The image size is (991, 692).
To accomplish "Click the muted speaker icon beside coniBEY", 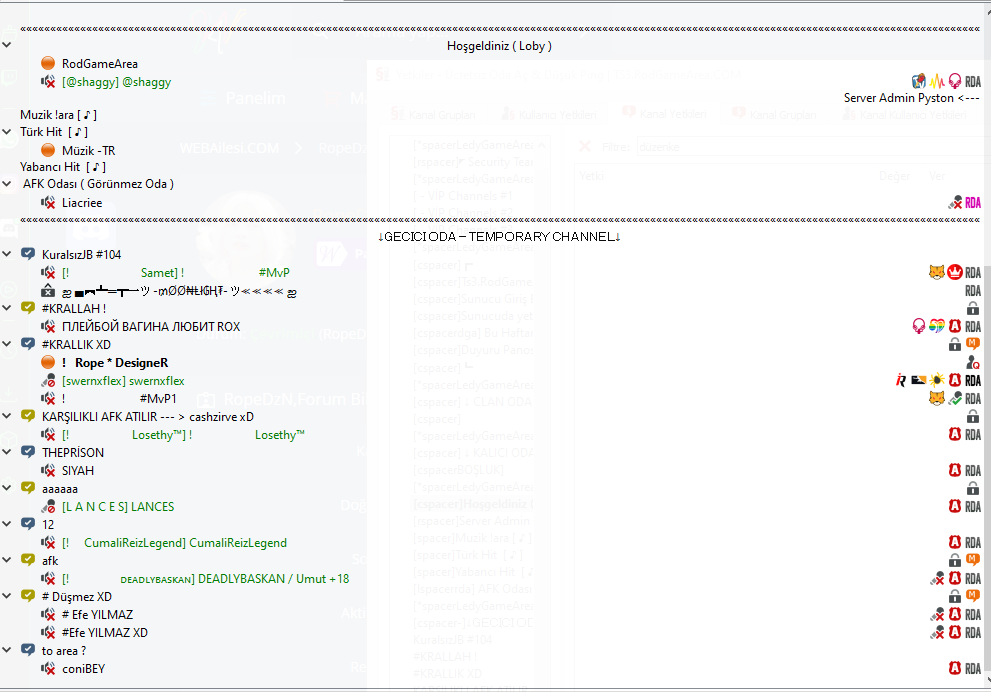I will click(x=48, y=669).
